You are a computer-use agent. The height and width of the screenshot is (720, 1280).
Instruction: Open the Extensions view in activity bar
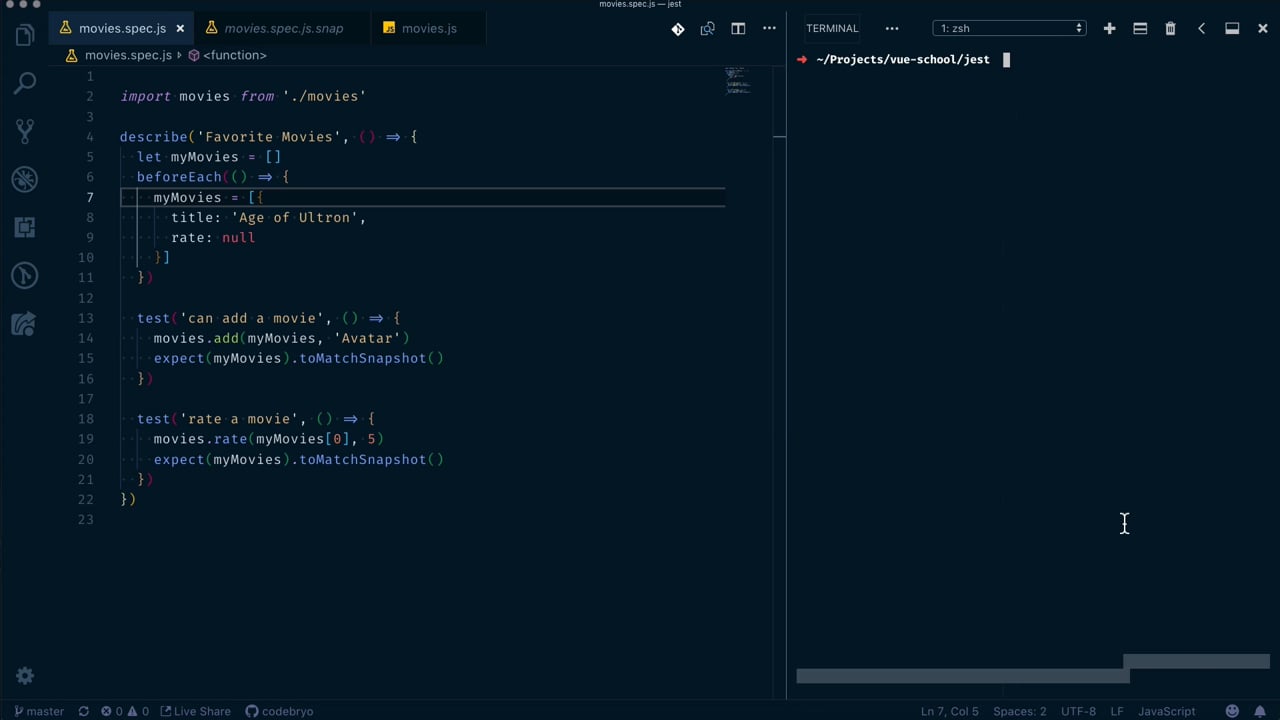click(x=25, y=227)
